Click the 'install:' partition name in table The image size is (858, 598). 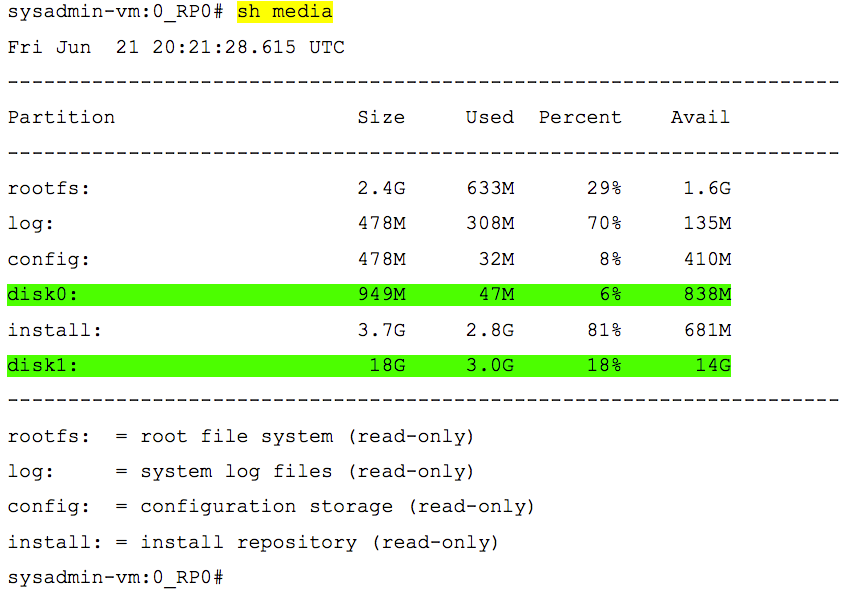pos(55,330)
